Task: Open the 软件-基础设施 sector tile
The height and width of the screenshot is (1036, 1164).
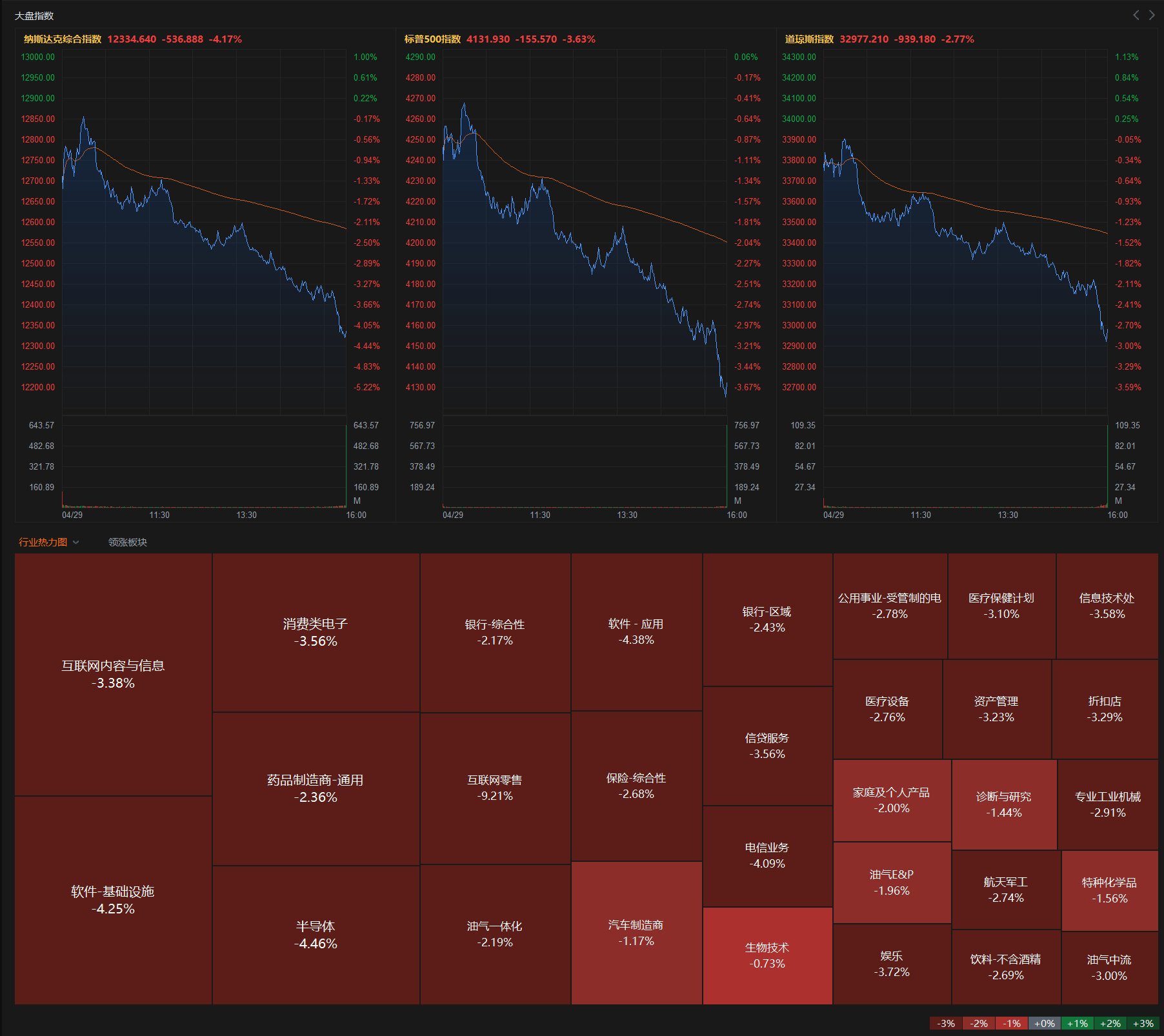Action: point(113,900)
